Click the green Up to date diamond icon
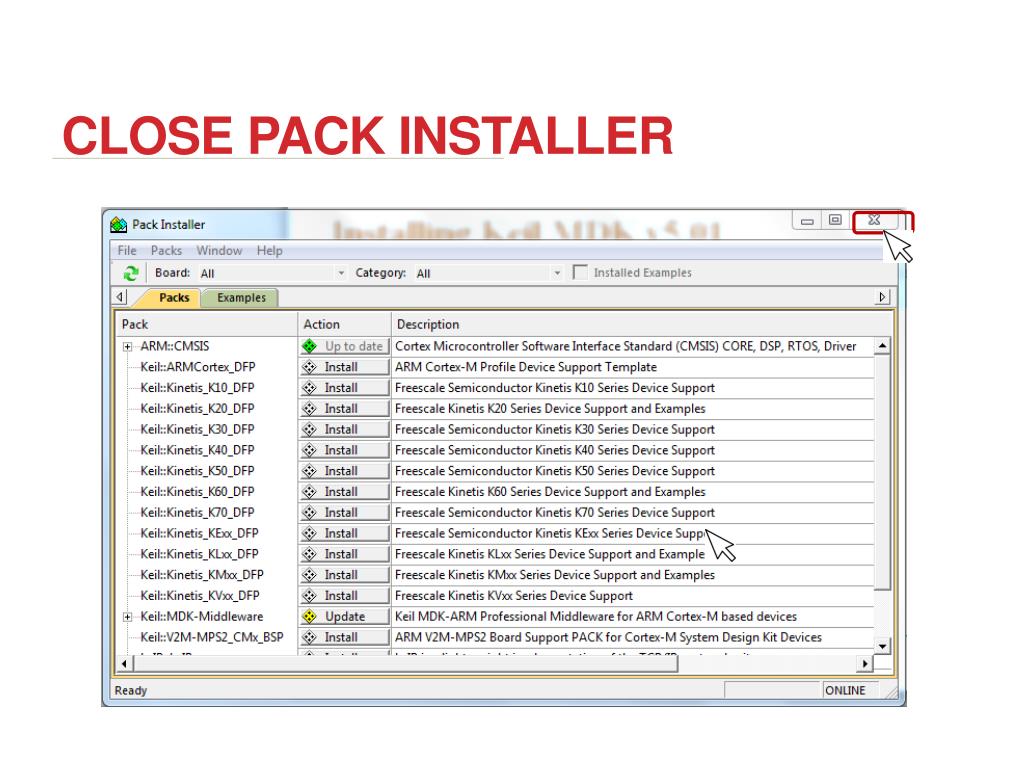The width and height of the screenshot is (1024, 768). point(310,346)
